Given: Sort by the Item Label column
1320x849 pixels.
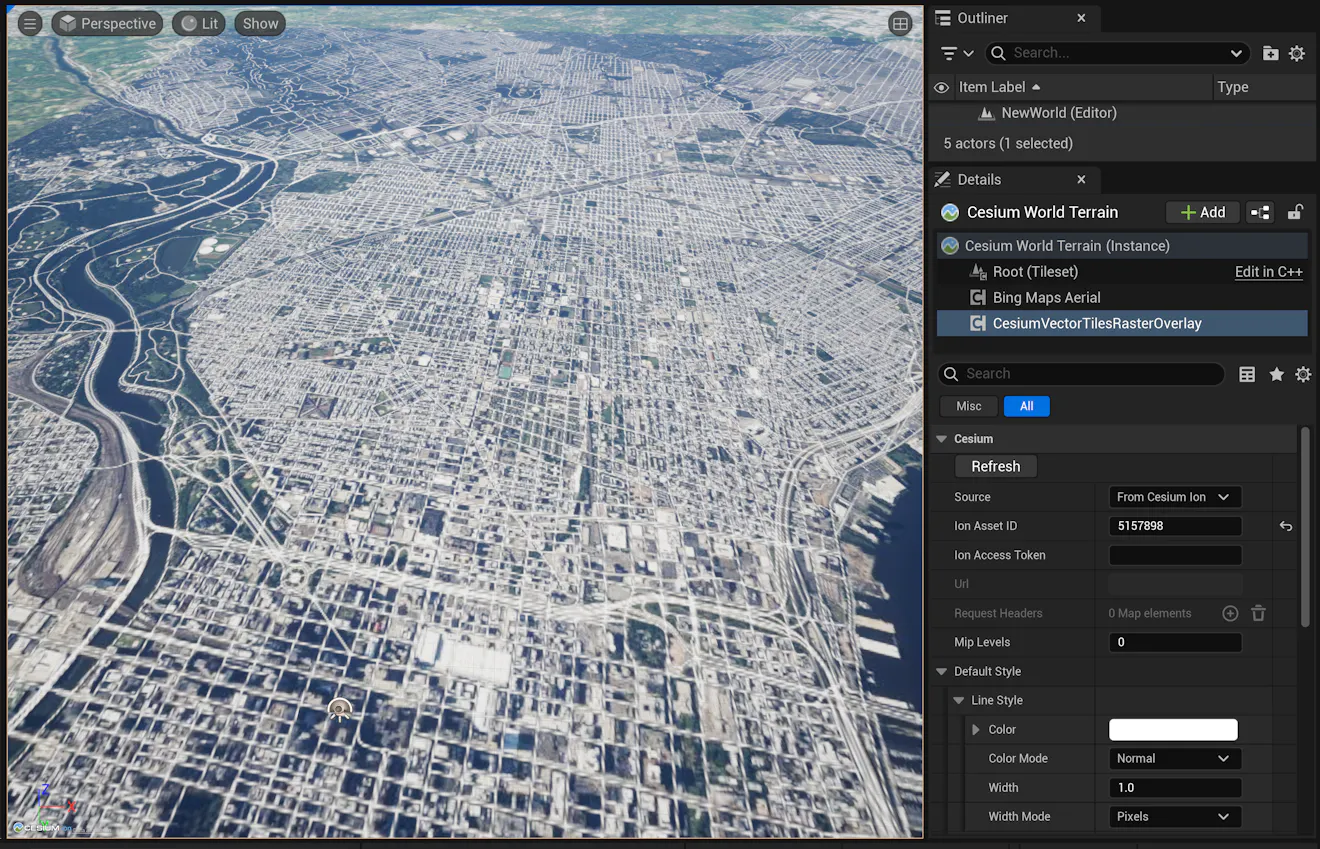Looking at the screenshot, I should [1082, 87].
